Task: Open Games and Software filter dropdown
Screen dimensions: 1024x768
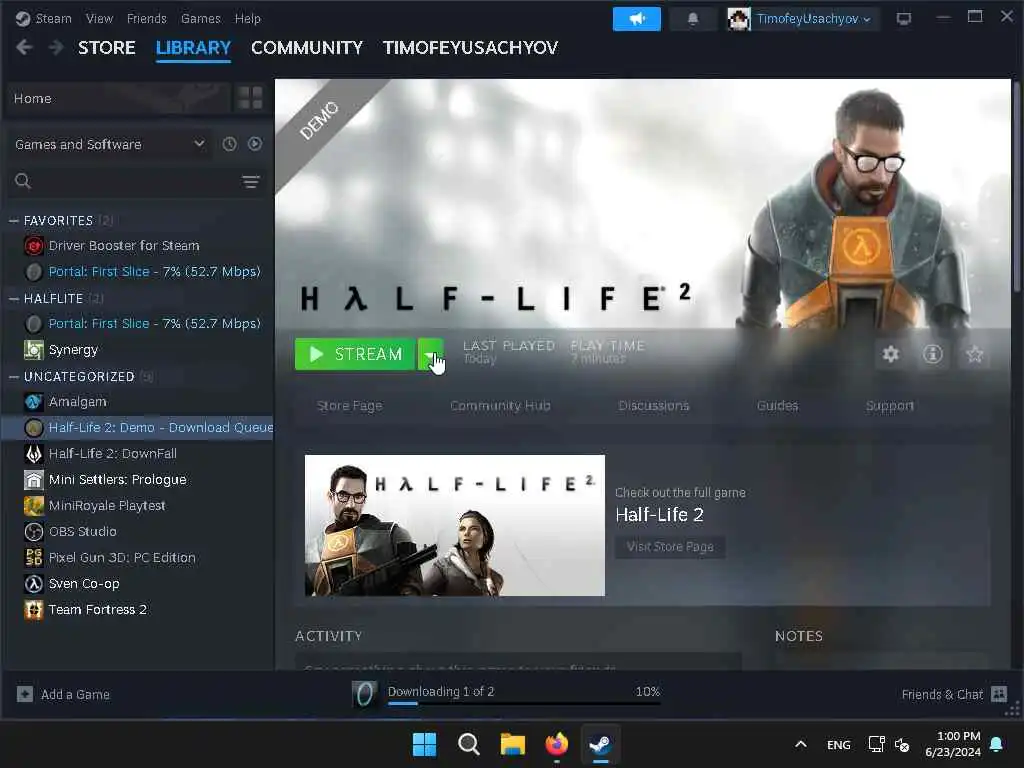Action: 109,144
